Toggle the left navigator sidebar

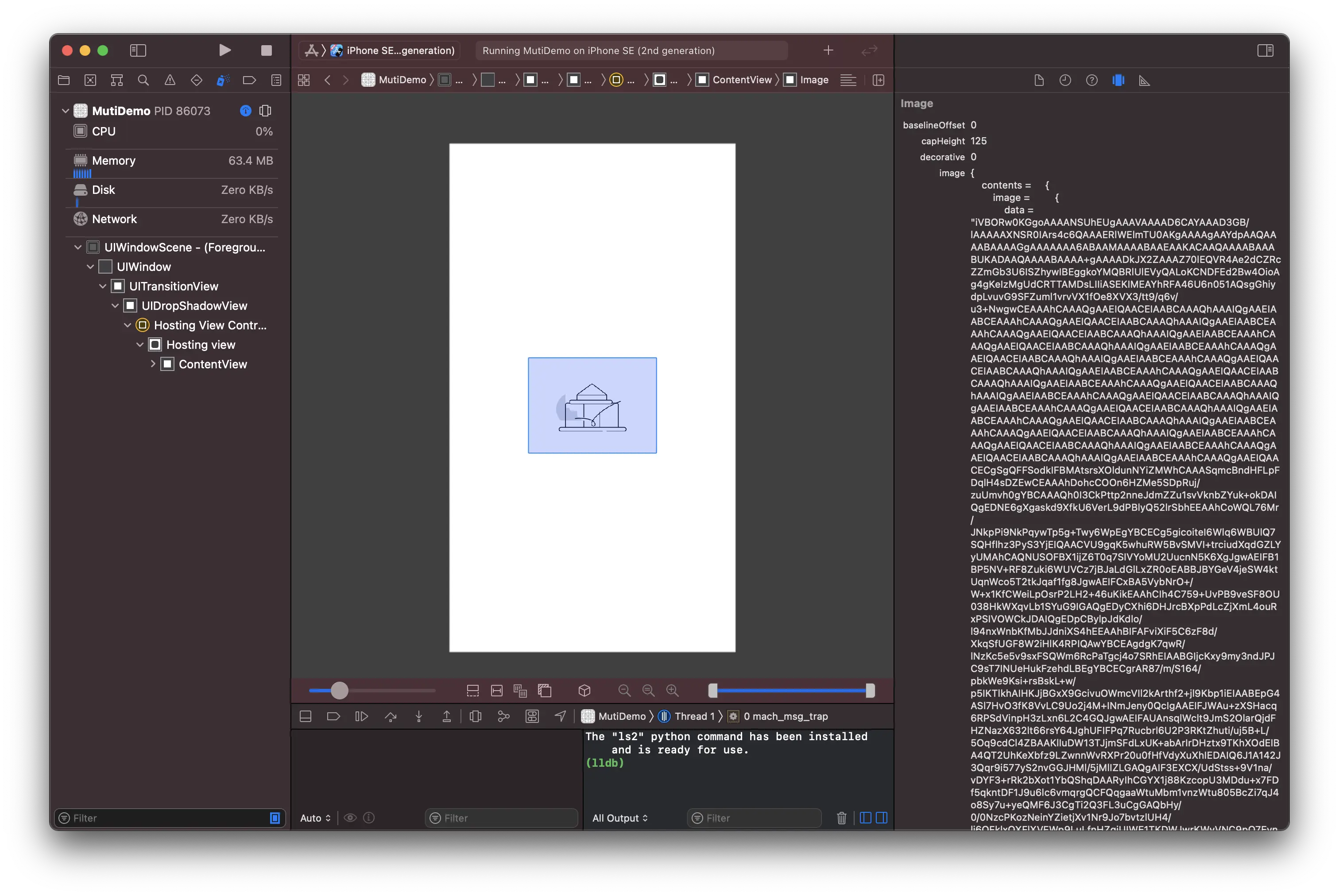[x=138, y=50]
